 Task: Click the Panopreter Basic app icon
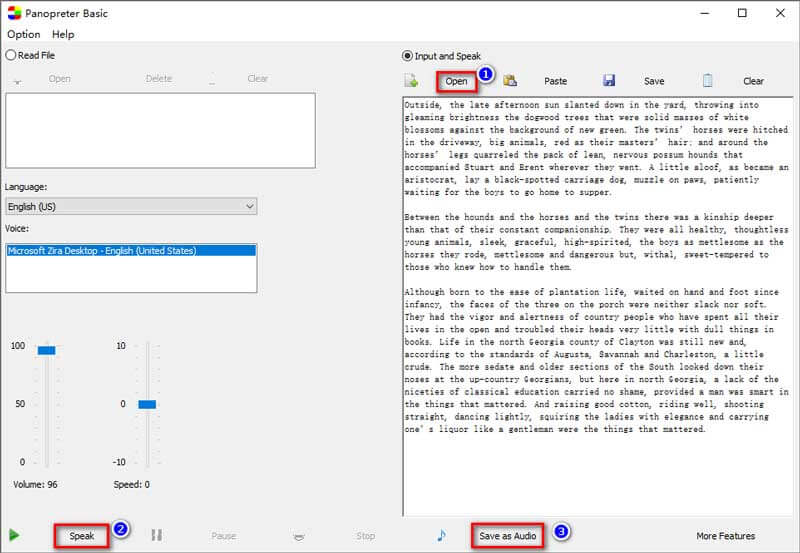point(14,13)
